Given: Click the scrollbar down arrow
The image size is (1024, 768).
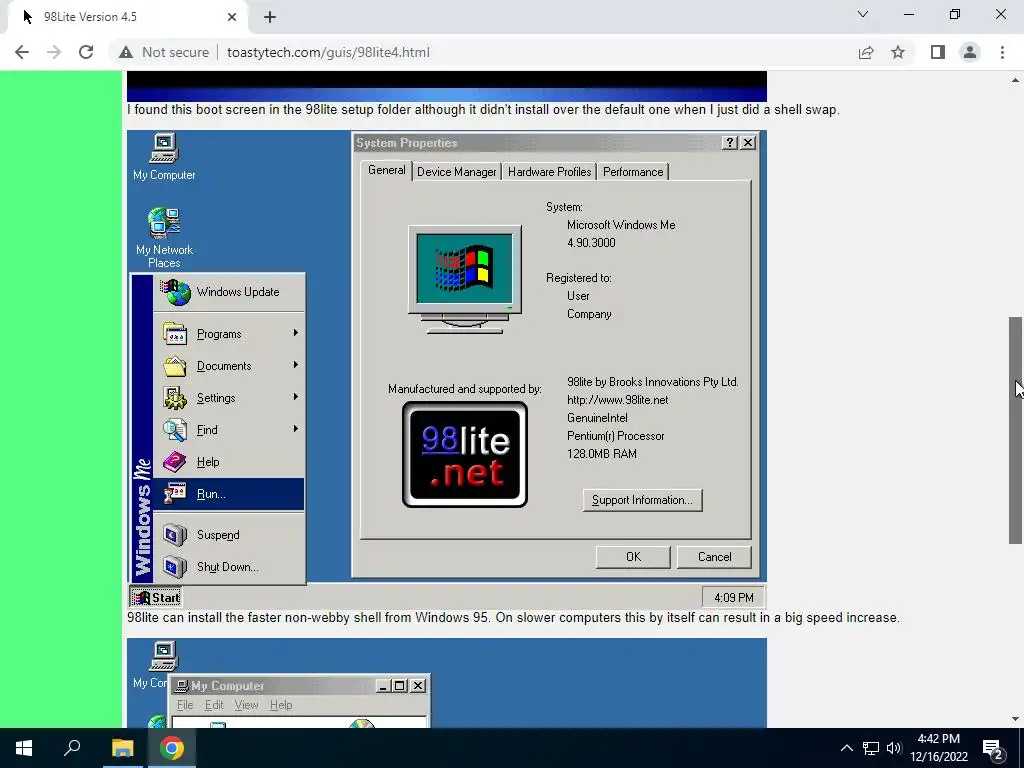Looking at the screenshot, I should pyautogui.click(x=1015, y=719).
